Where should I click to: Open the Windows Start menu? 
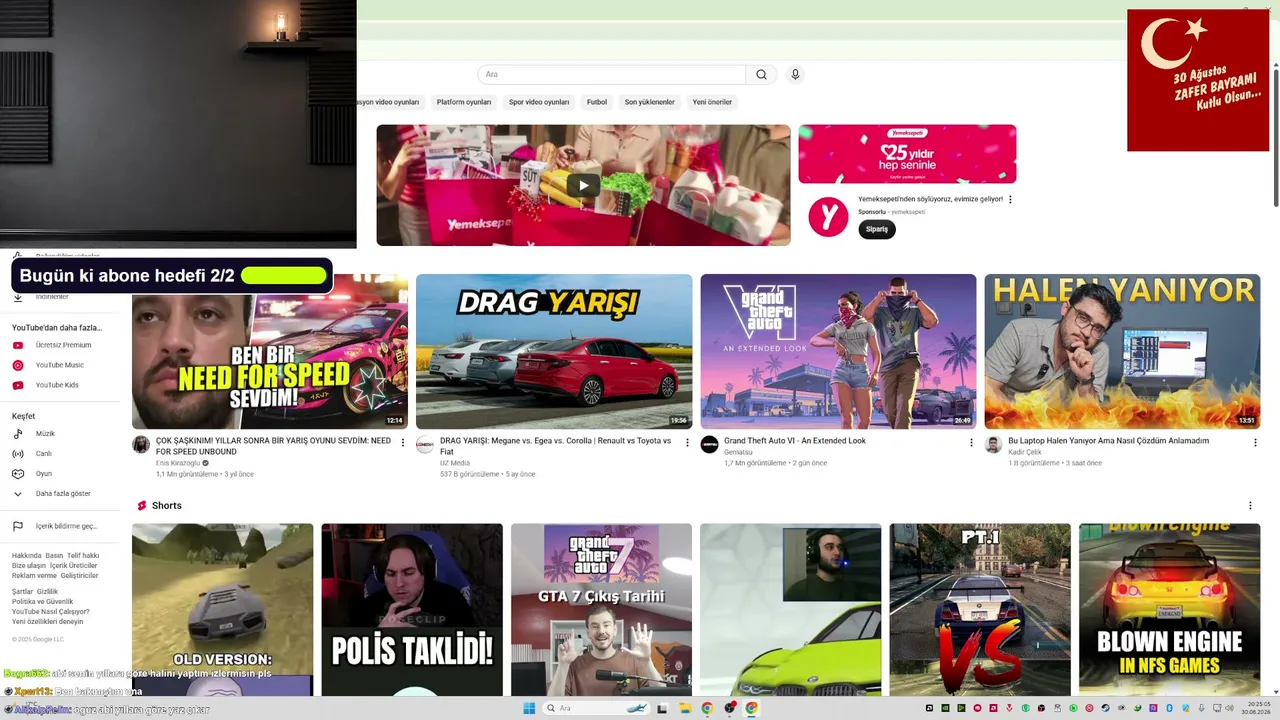pyautogui.click(x=529, y=709)
